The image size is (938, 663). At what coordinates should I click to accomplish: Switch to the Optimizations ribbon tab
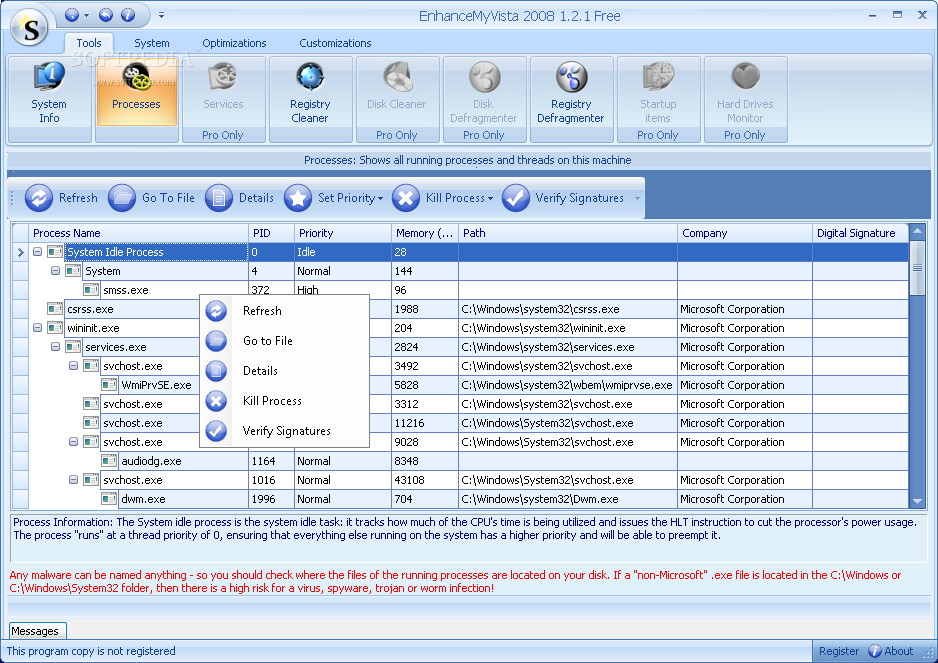(234, 43)
